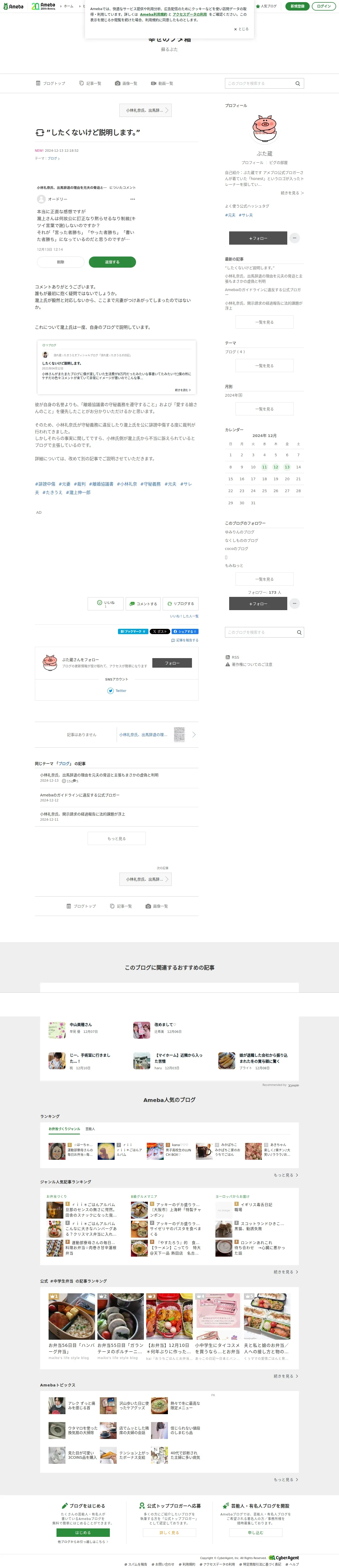
Task: Open the お弁当56日目 bento article thumbnail
Action: pos(72,1317)
